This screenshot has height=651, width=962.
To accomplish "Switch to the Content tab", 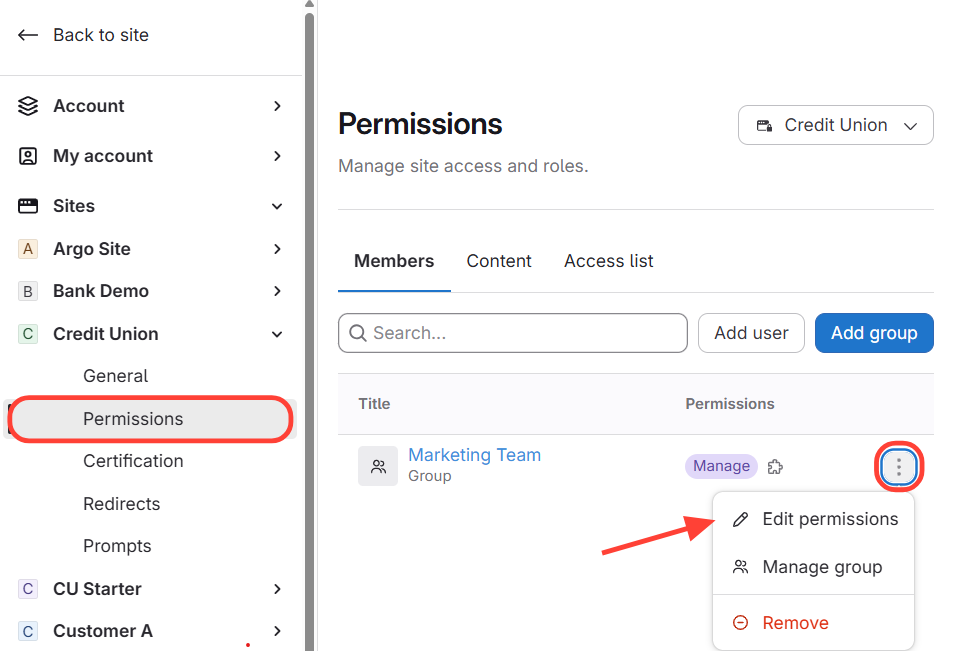I will 498,261.
